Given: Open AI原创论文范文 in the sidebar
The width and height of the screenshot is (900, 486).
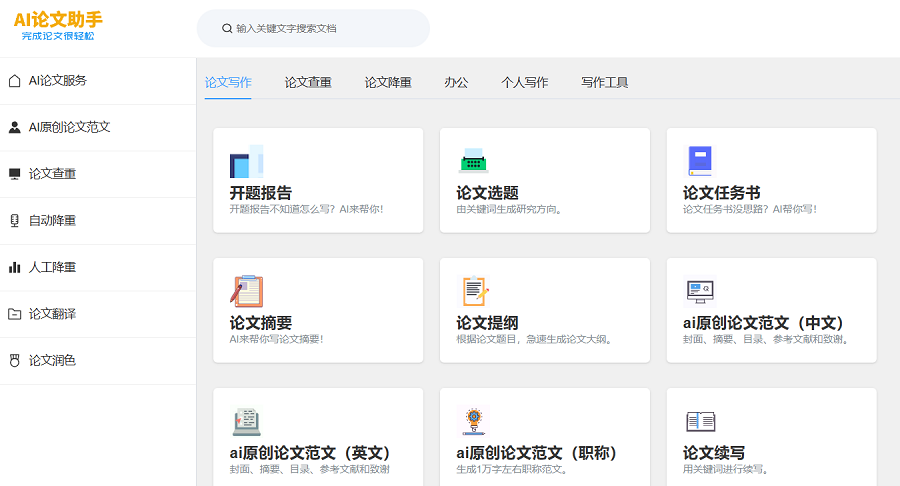Looking at the screenshot, I should [x=98, y=127].
